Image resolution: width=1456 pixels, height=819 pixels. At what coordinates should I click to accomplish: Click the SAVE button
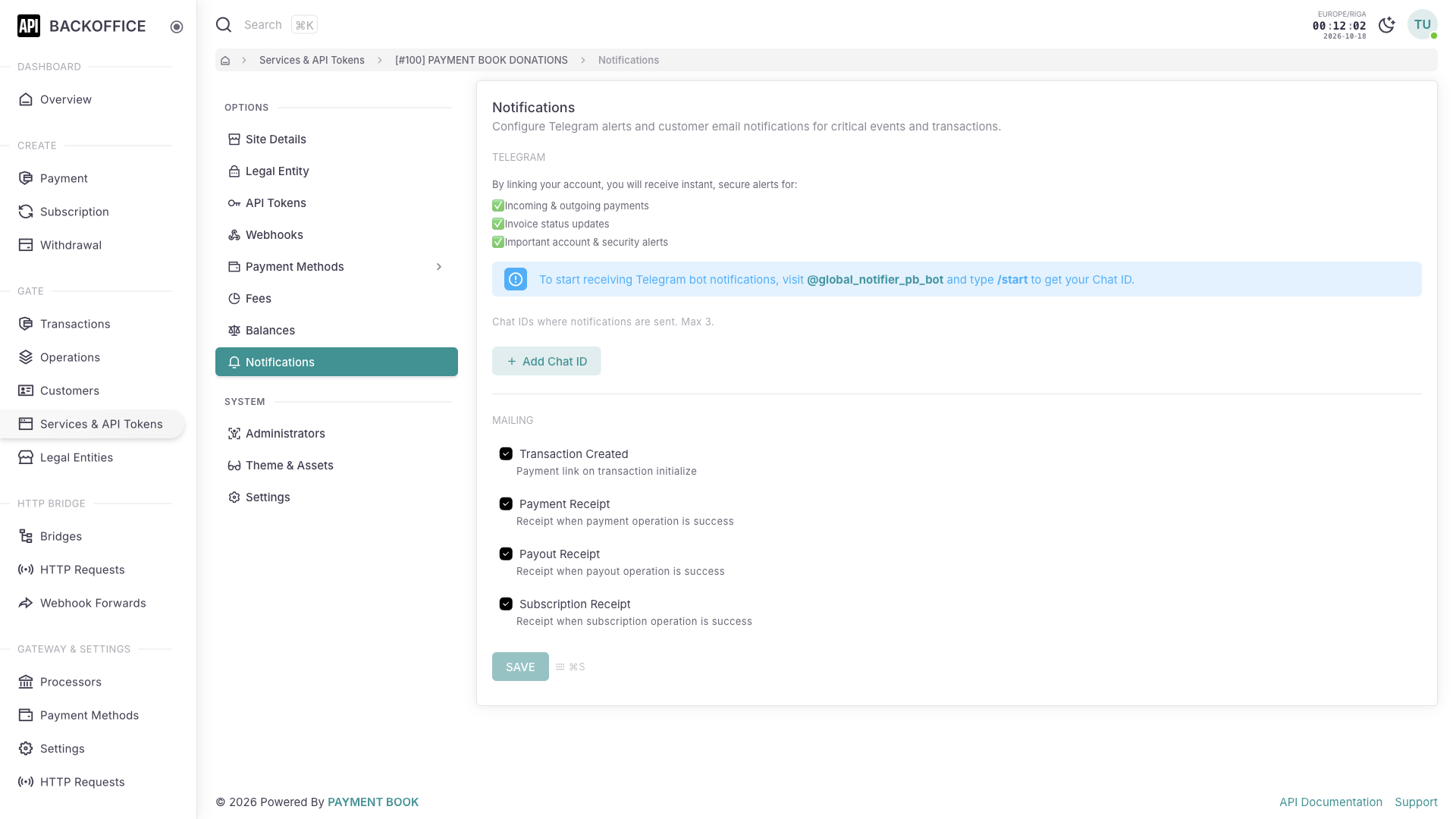click(x=520, y=667)
